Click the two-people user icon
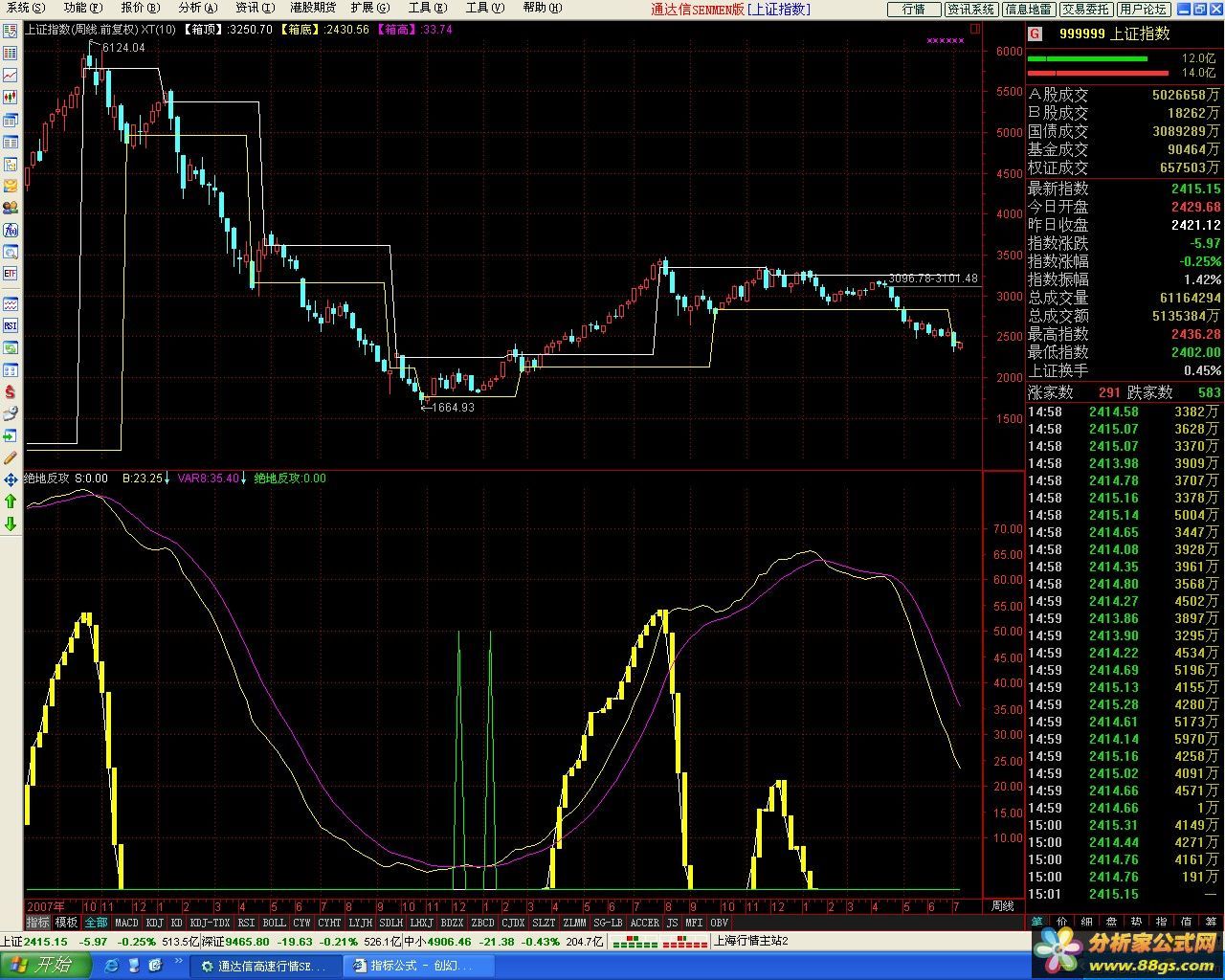The image size is (1225, 980). click(11, 209)
